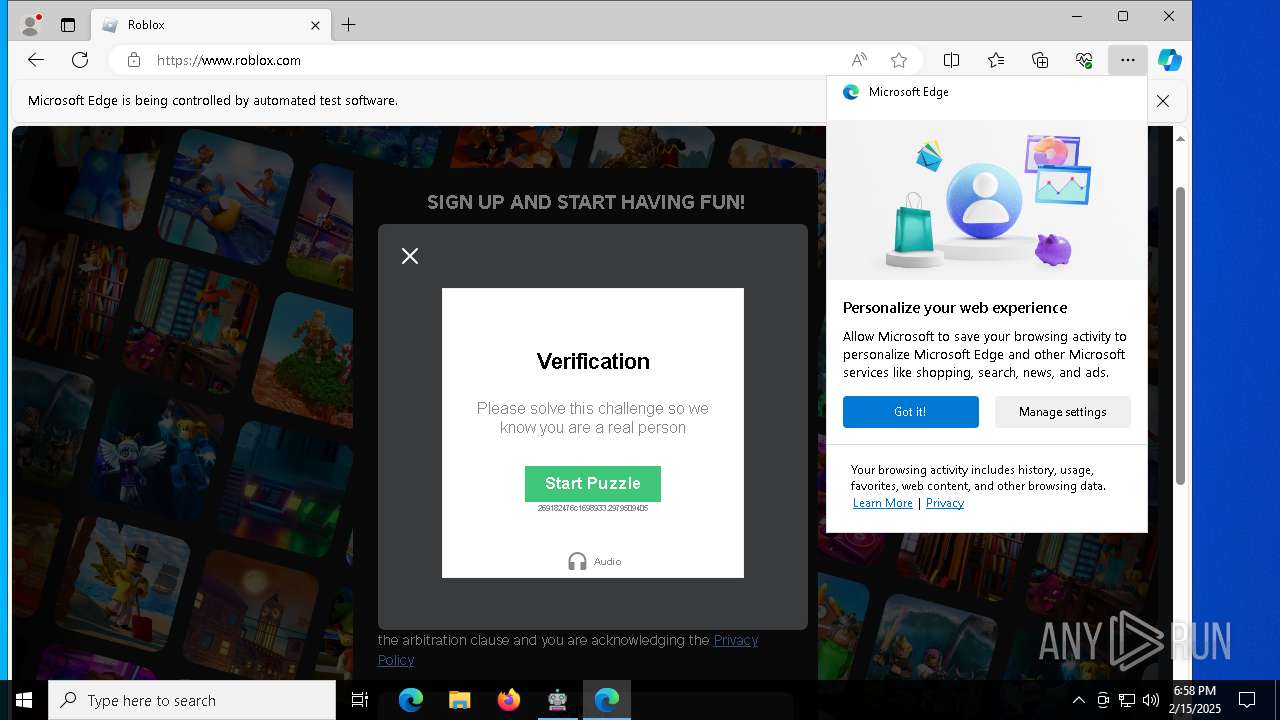Open the robot app taskbar icon
Viewport: 1280px width, 720px height.
coord(557,700)
